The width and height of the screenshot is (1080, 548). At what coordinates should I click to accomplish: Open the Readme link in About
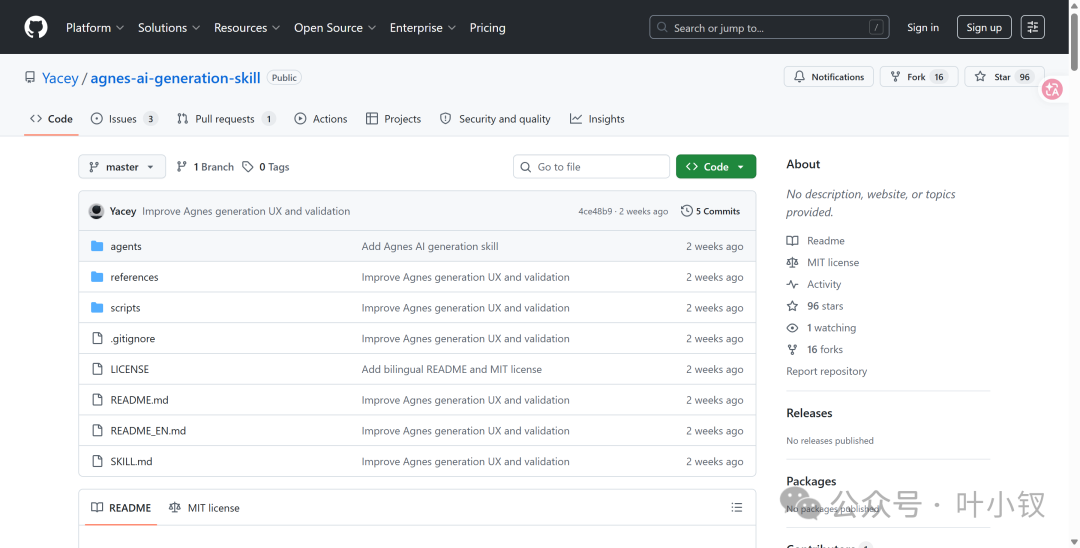tap(816, 240)
